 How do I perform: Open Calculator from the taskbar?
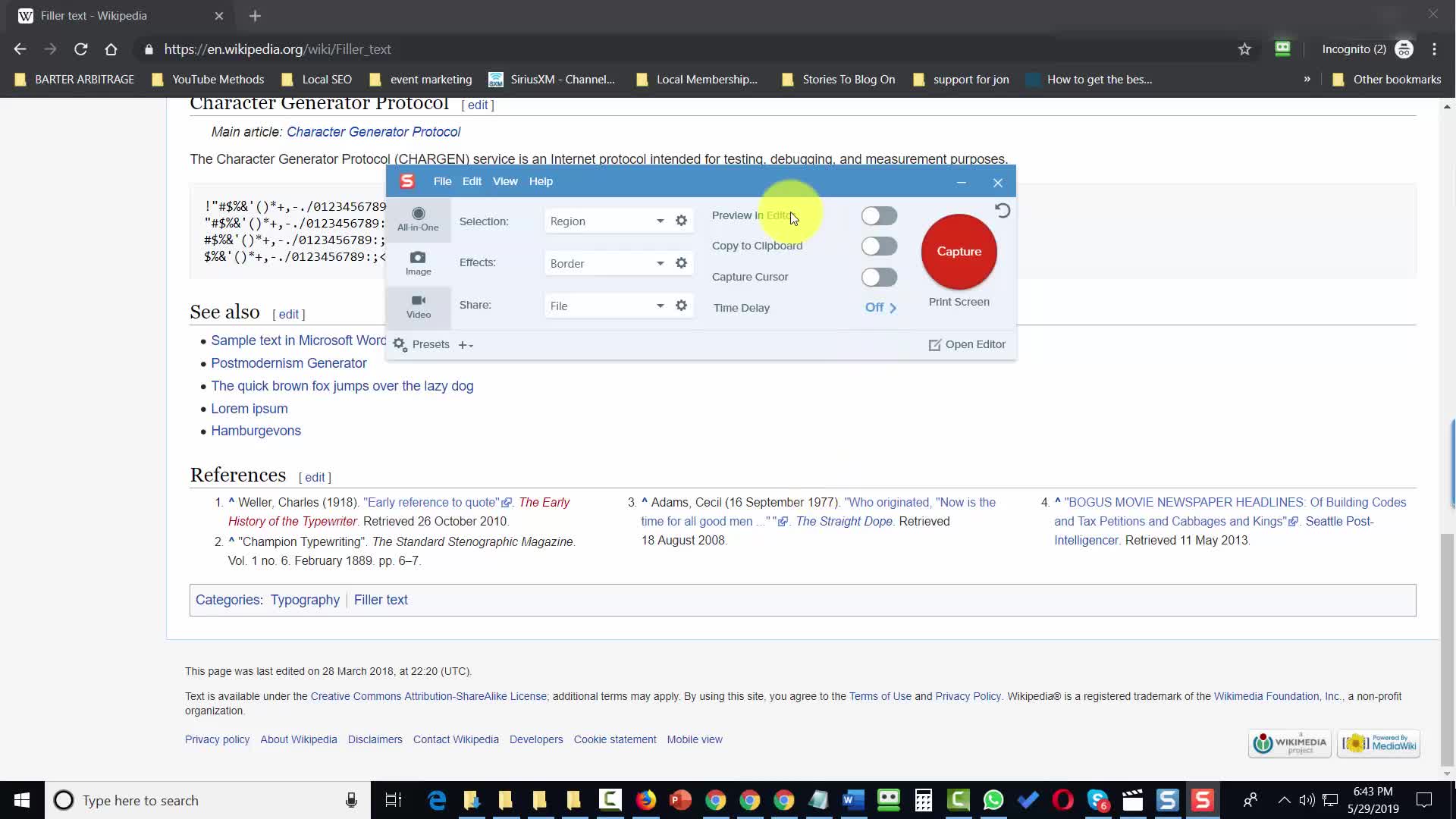pos(923,800)
